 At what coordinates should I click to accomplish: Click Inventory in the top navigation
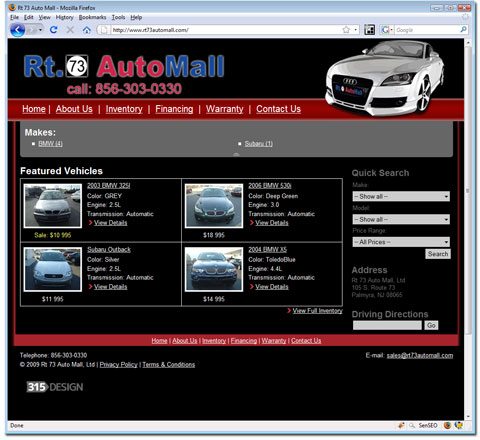coord(124,109)
